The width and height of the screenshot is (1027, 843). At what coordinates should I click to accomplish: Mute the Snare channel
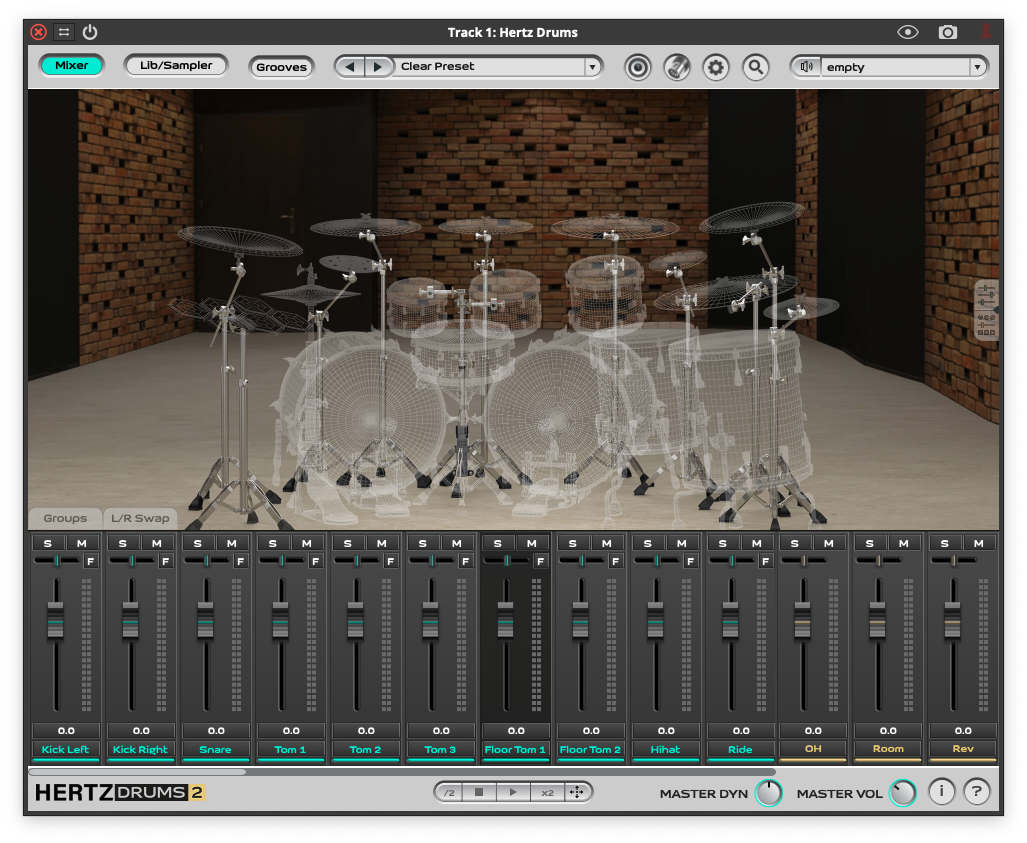(232, 543)
